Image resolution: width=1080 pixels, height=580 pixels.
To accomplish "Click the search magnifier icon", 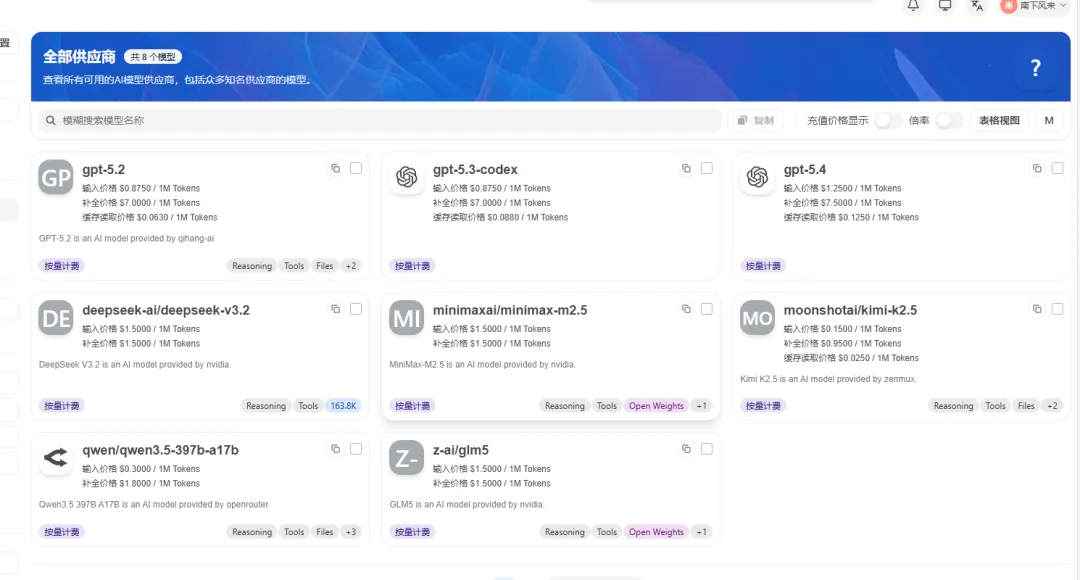I will click(x=50, y=120).
